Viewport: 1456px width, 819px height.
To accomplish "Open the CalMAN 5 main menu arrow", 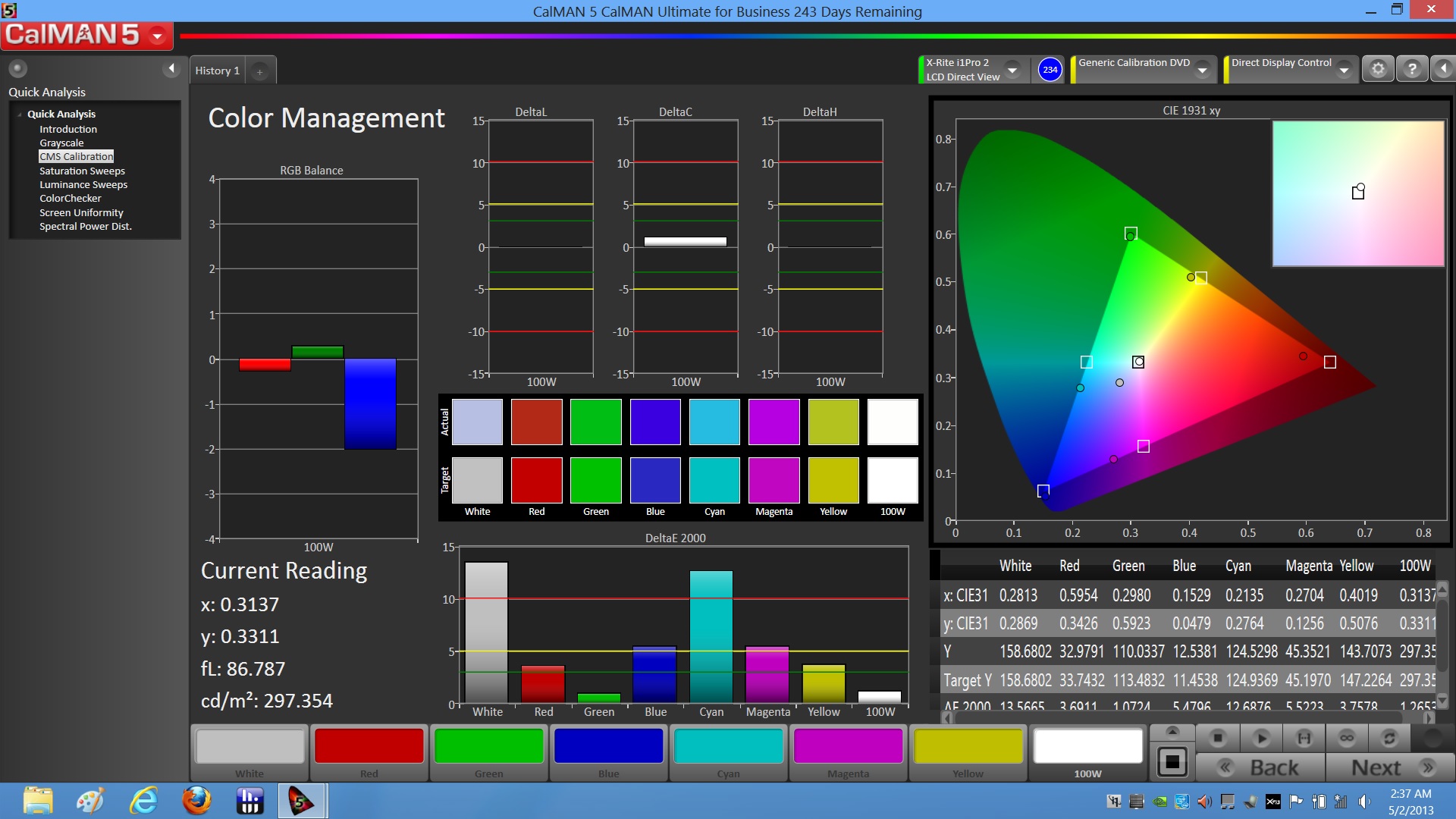I will click(x=158, y=35).
